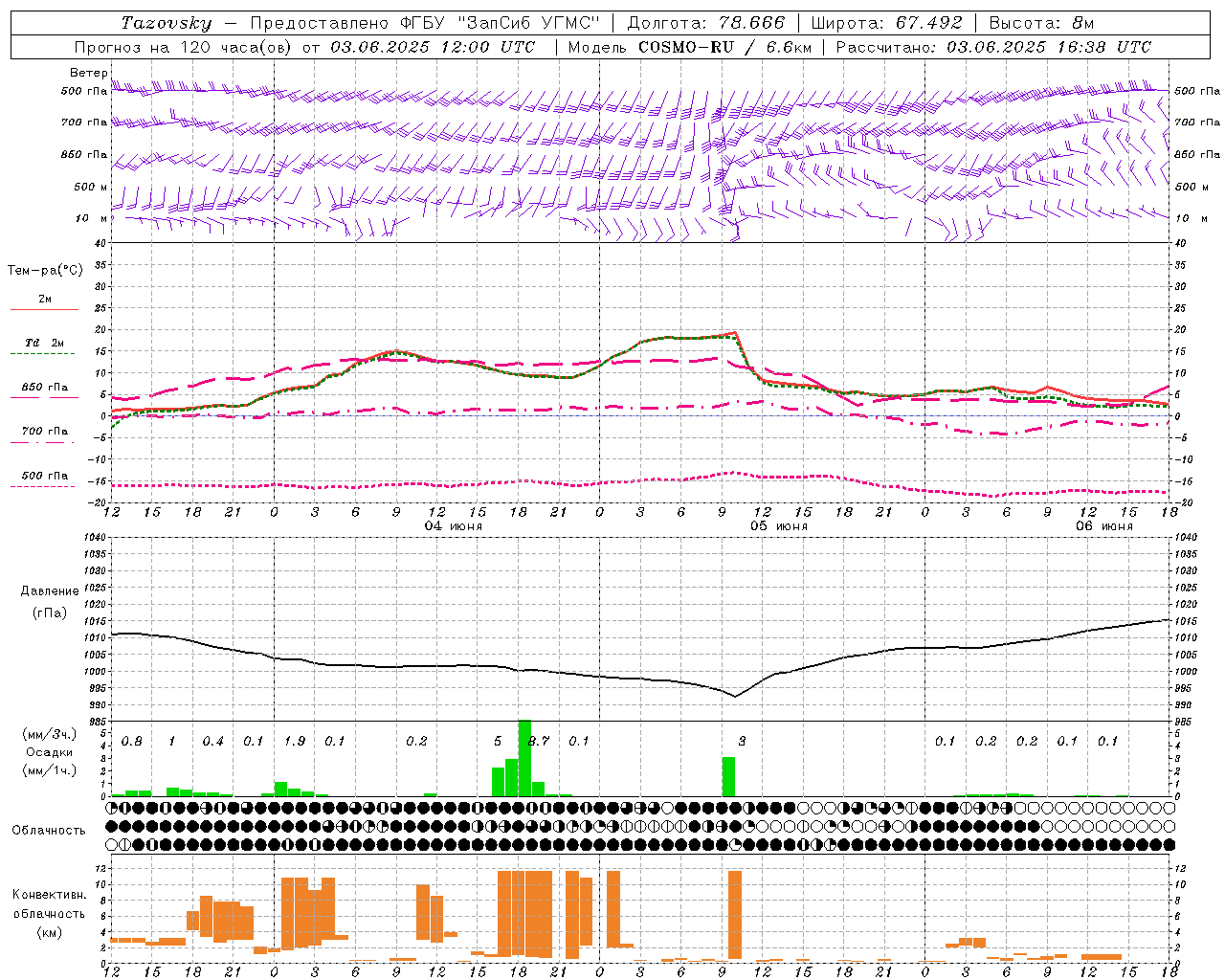Click the 06 июня date label
The height and width of the screenshot is (980, 1225).
1103,526
